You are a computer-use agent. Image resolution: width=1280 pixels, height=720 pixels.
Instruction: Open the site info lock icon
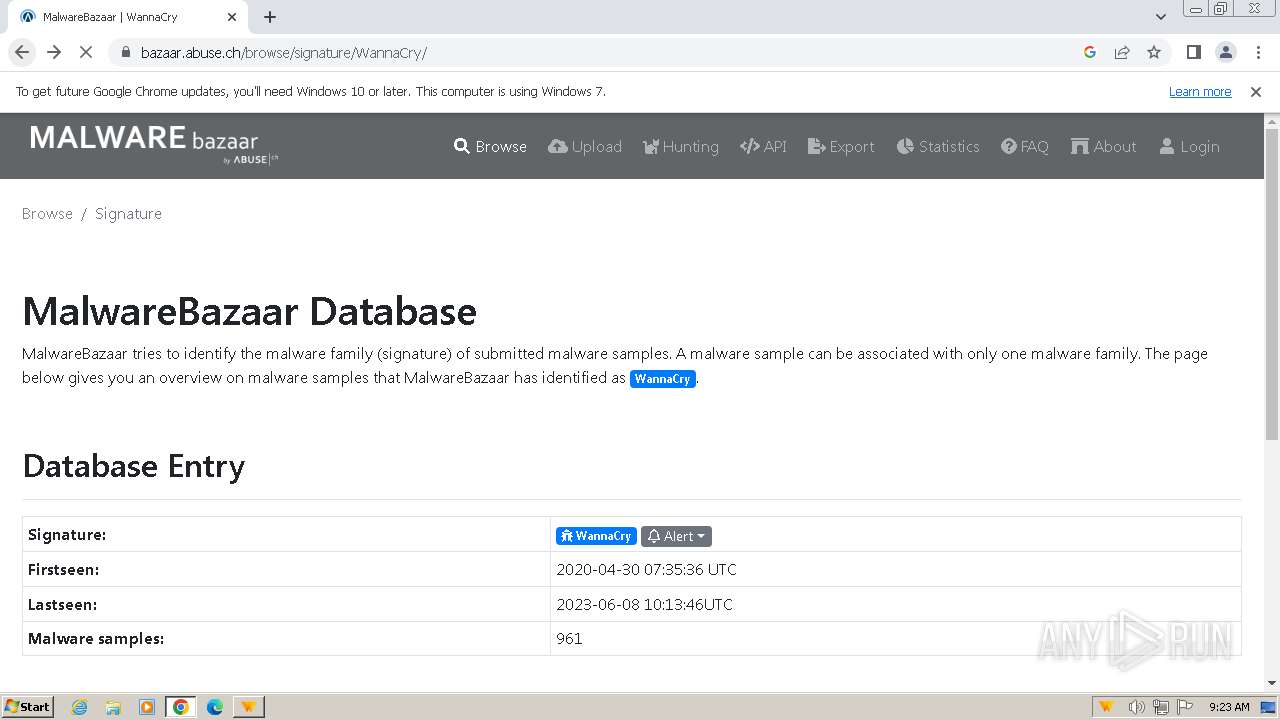click(x=125, y=52)
